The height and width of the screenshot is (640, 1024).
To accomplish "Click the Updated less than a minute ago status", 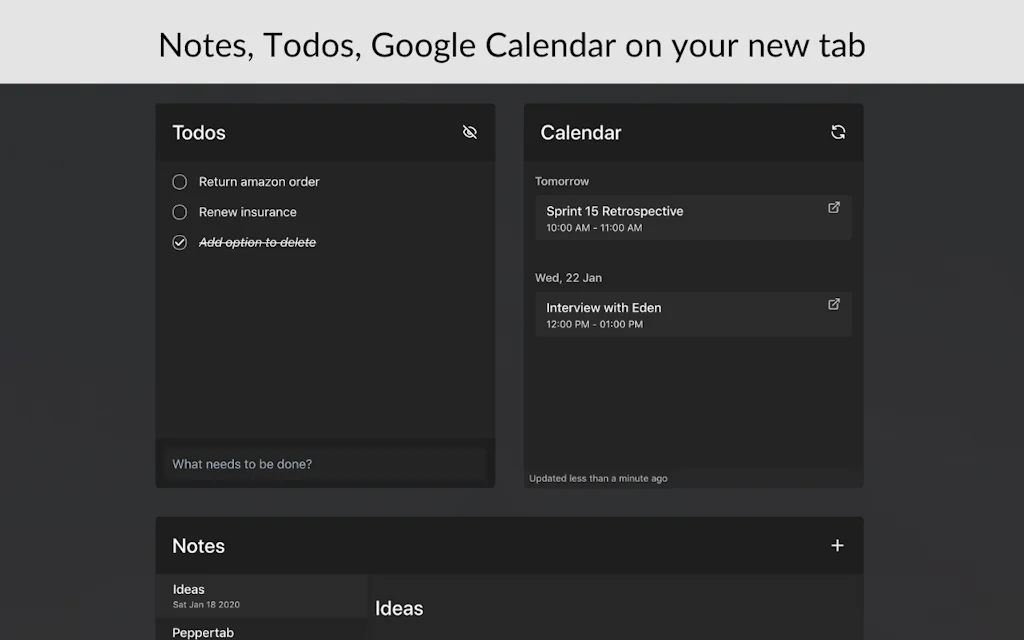I will (597, 478).
